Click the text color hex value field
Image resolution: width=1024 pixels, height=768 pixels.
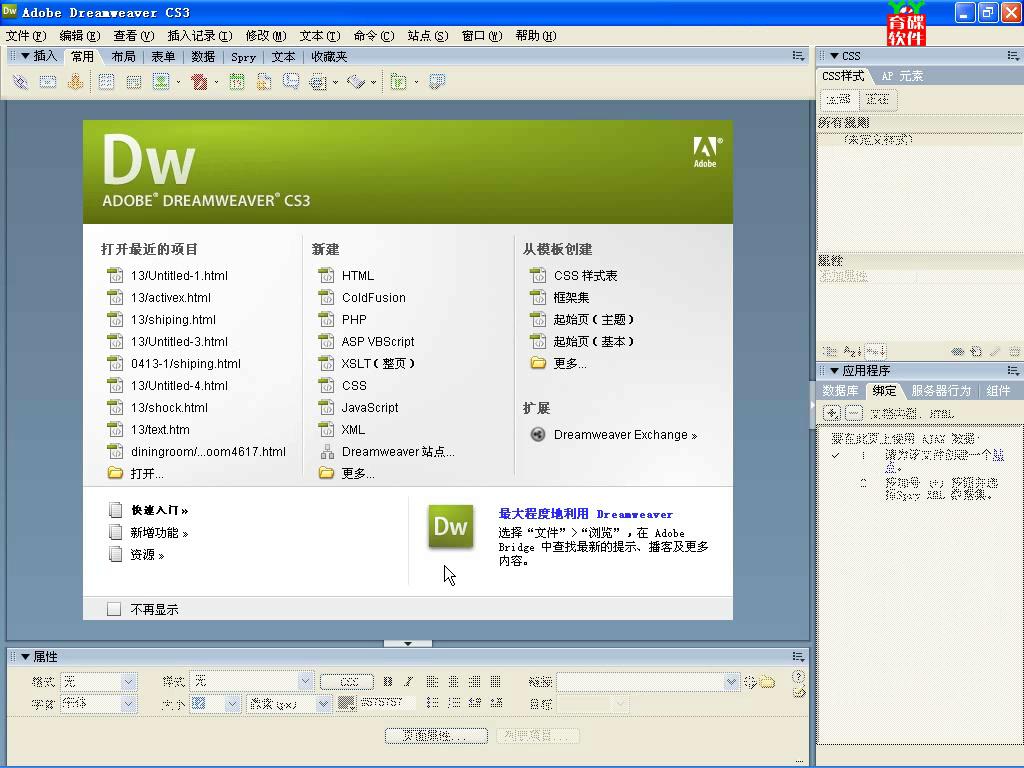[x=387, y=703]
